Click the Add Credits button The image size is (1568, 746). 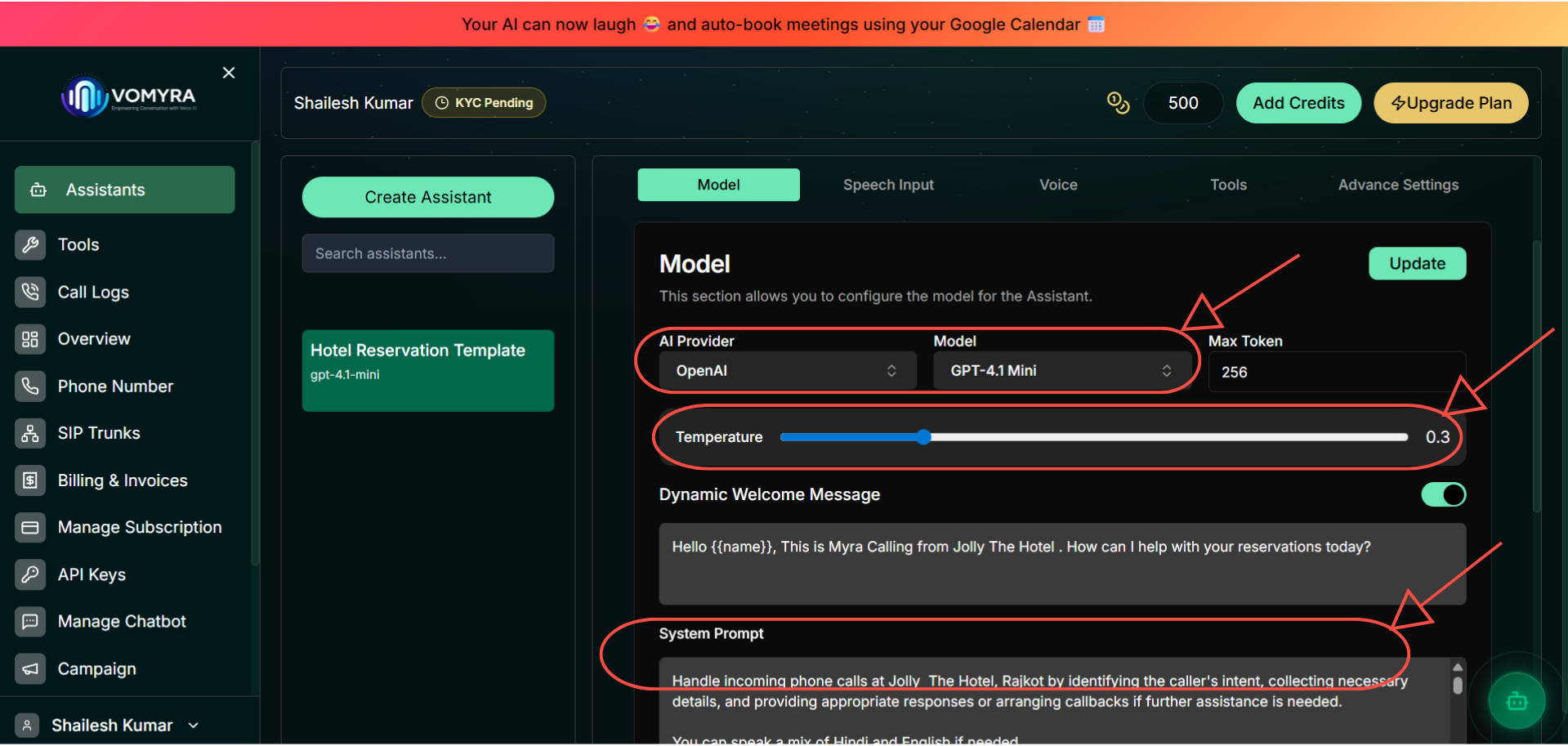point(1298,103)
